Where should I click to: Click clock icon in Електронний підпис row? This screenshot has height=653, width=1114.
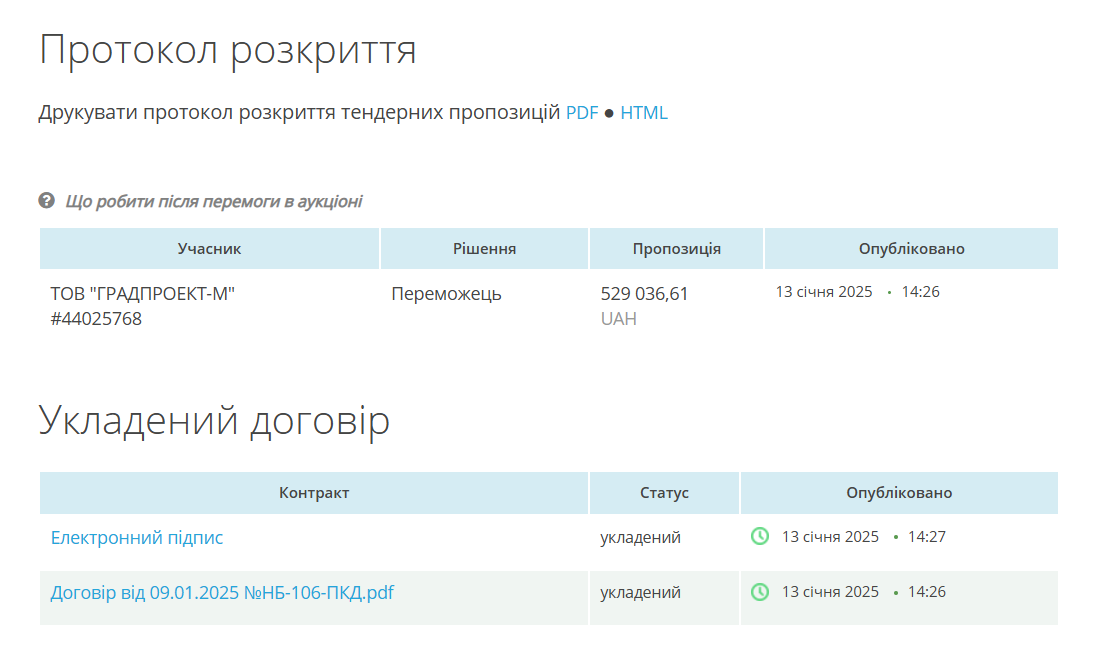click(x=760, y=537)
